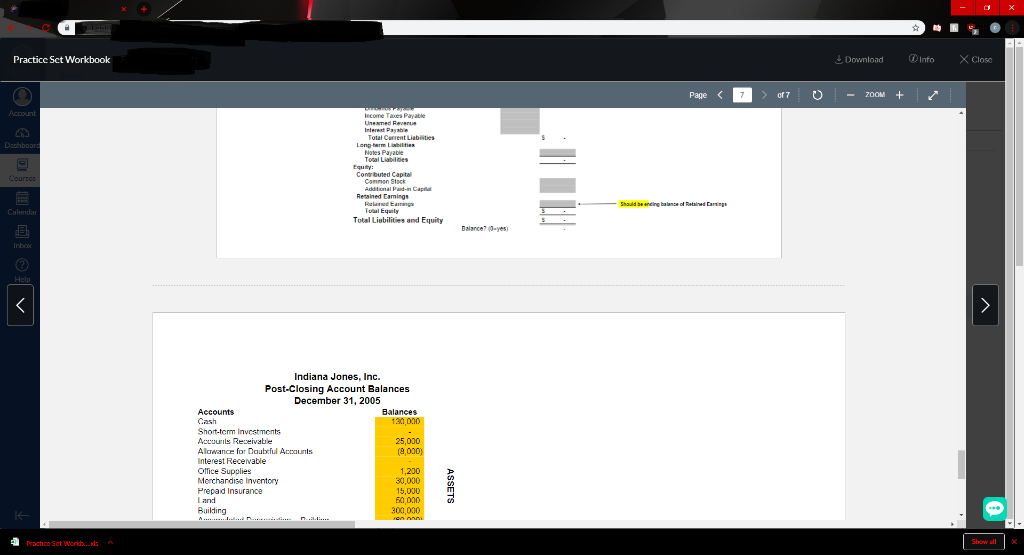
Task: Click the document vertical scrollbar thumb
Action: [961, 464]
